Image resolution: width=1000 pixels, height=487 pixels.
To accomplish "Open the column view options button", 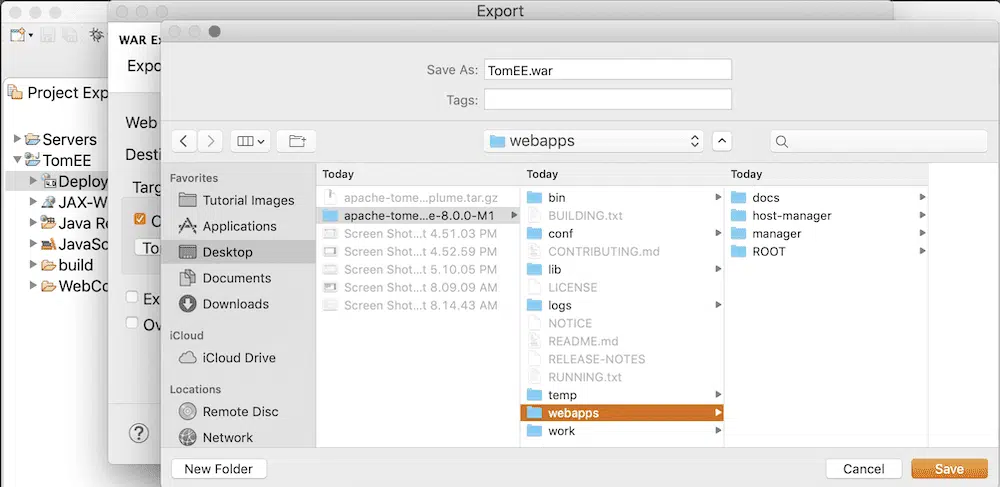I will click(x=249, y=142).
